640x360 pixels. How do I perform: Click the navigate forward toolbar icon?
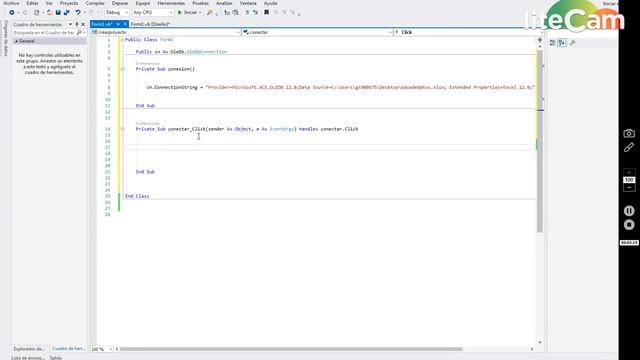24,13
